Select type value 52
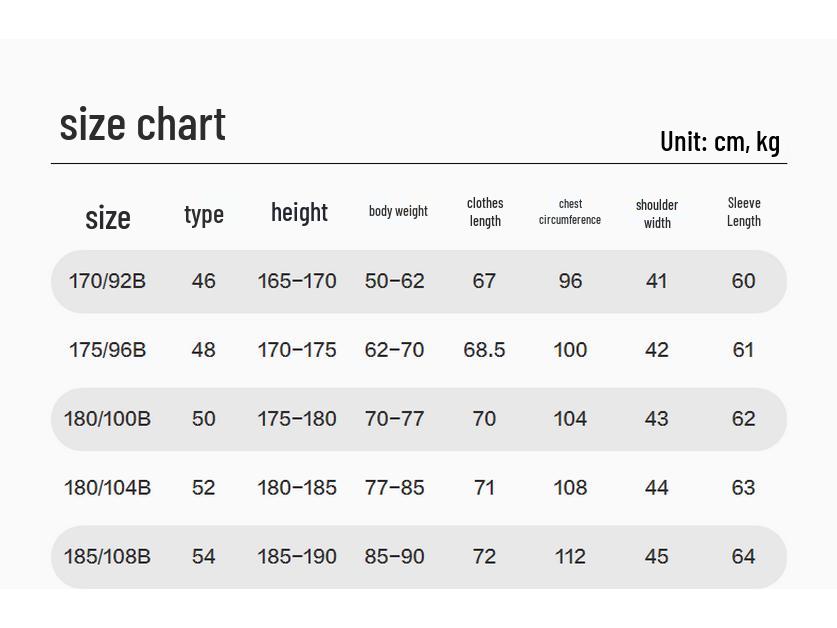Image resolution: width=837 pixels, height=628 pixels. pyautogui.click(x=203, y=488)
